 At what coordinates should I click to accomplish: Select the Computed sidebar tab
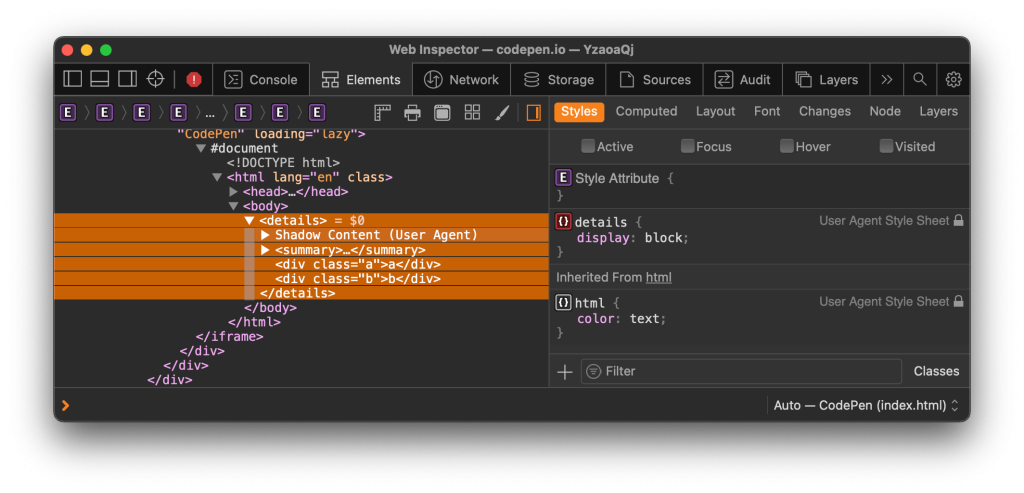tap(647, 112)
